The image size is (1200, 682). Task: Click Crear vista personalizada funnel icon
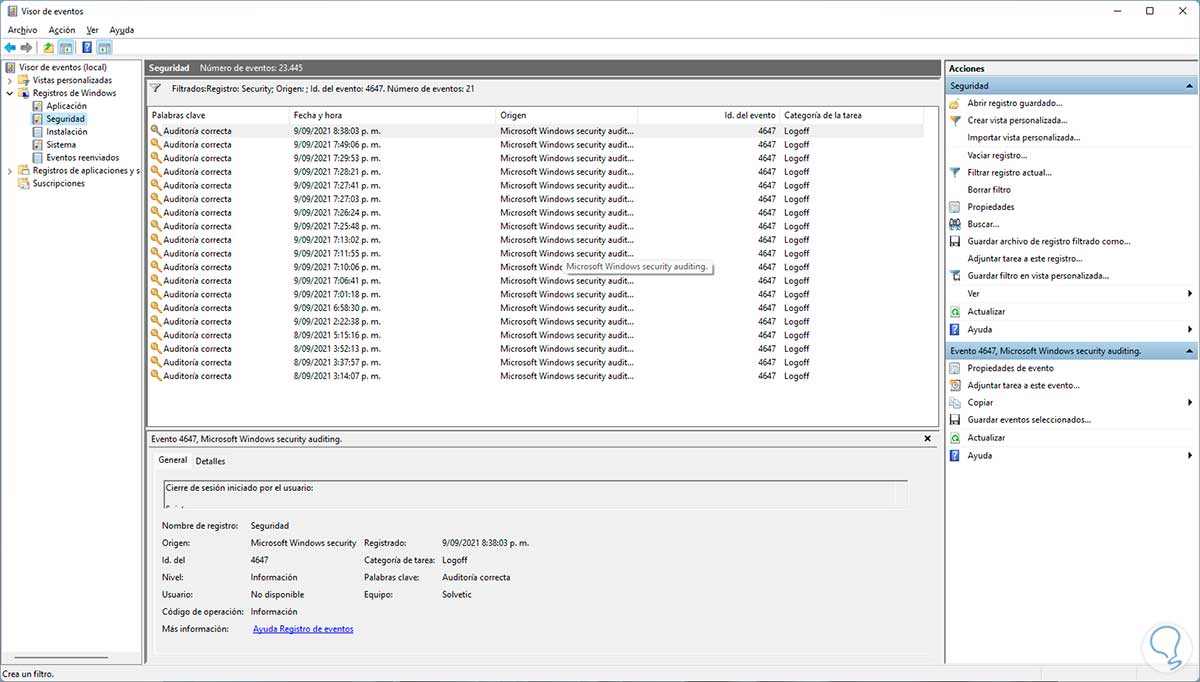point(956,120)
